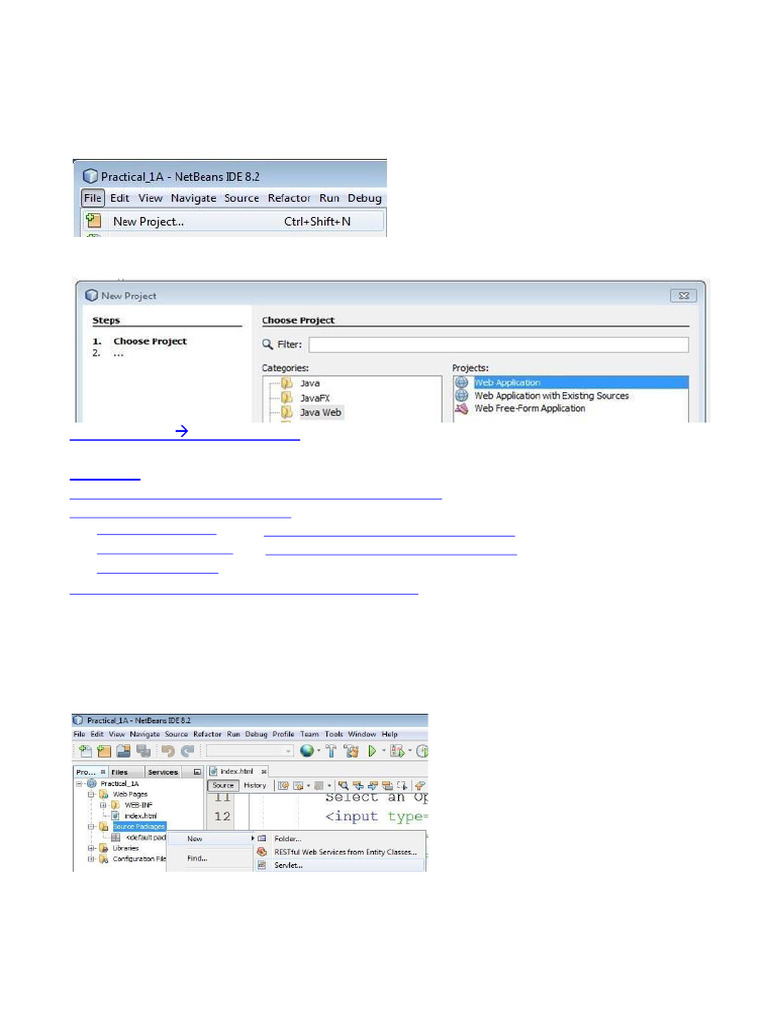Open the Profile menu in NetBeans
768x1024 pixels.
coord(283,734)
